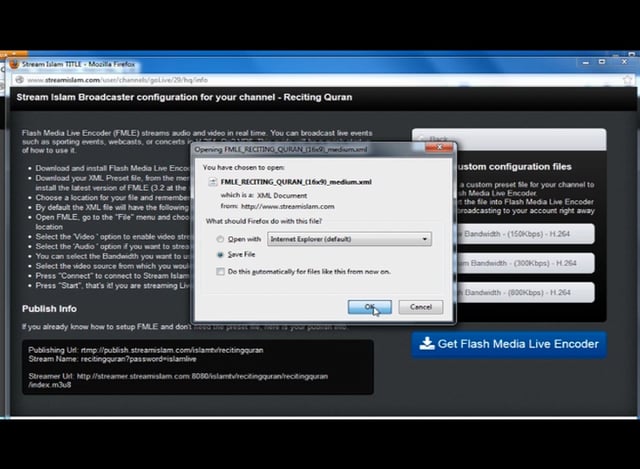Click the from http://www.streamislam.com text
The image size is (640, 469).
pyautogui.click(x=278, y=207)
